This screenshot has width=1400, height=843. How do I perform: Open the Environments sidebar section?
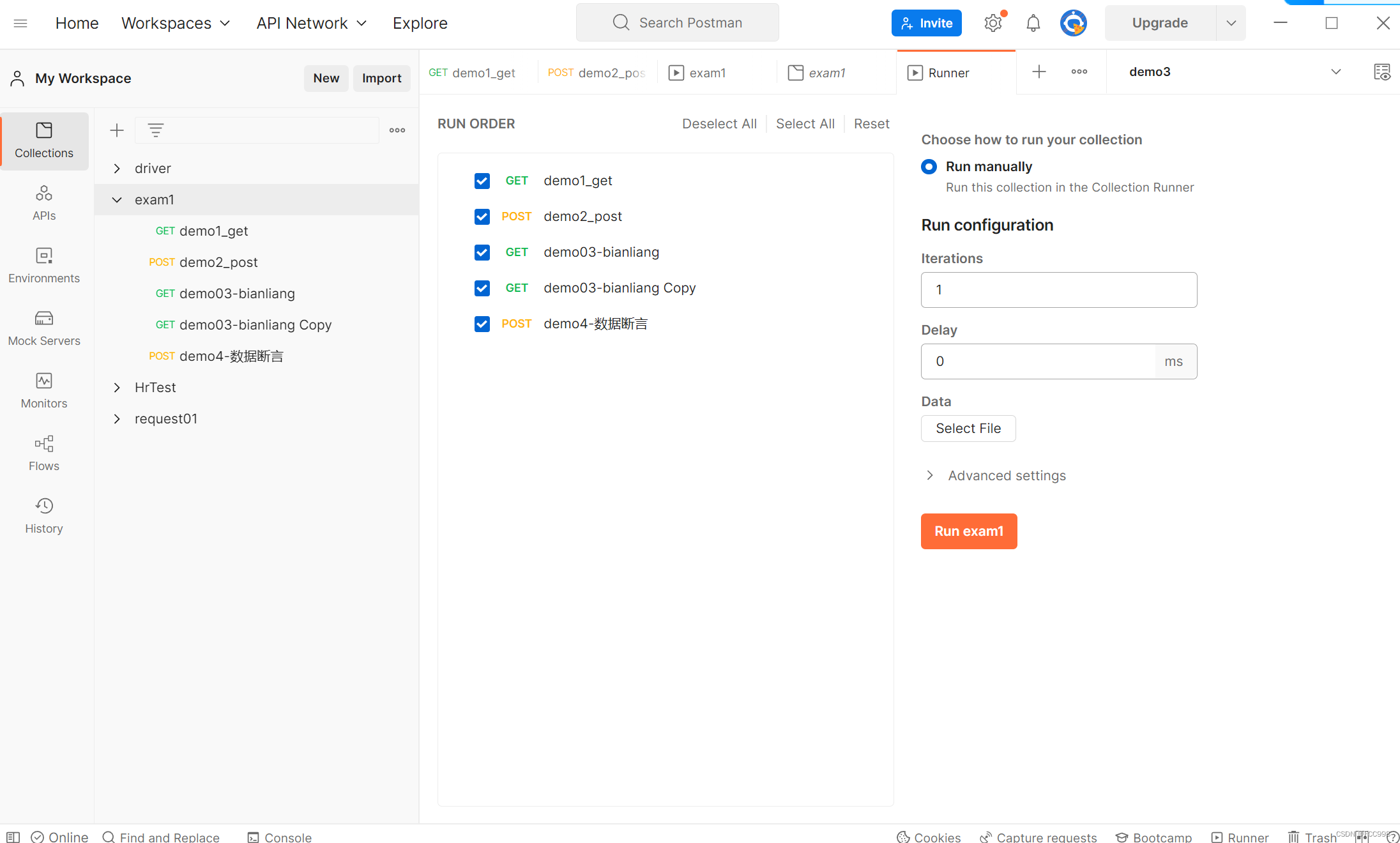(44, 266)
